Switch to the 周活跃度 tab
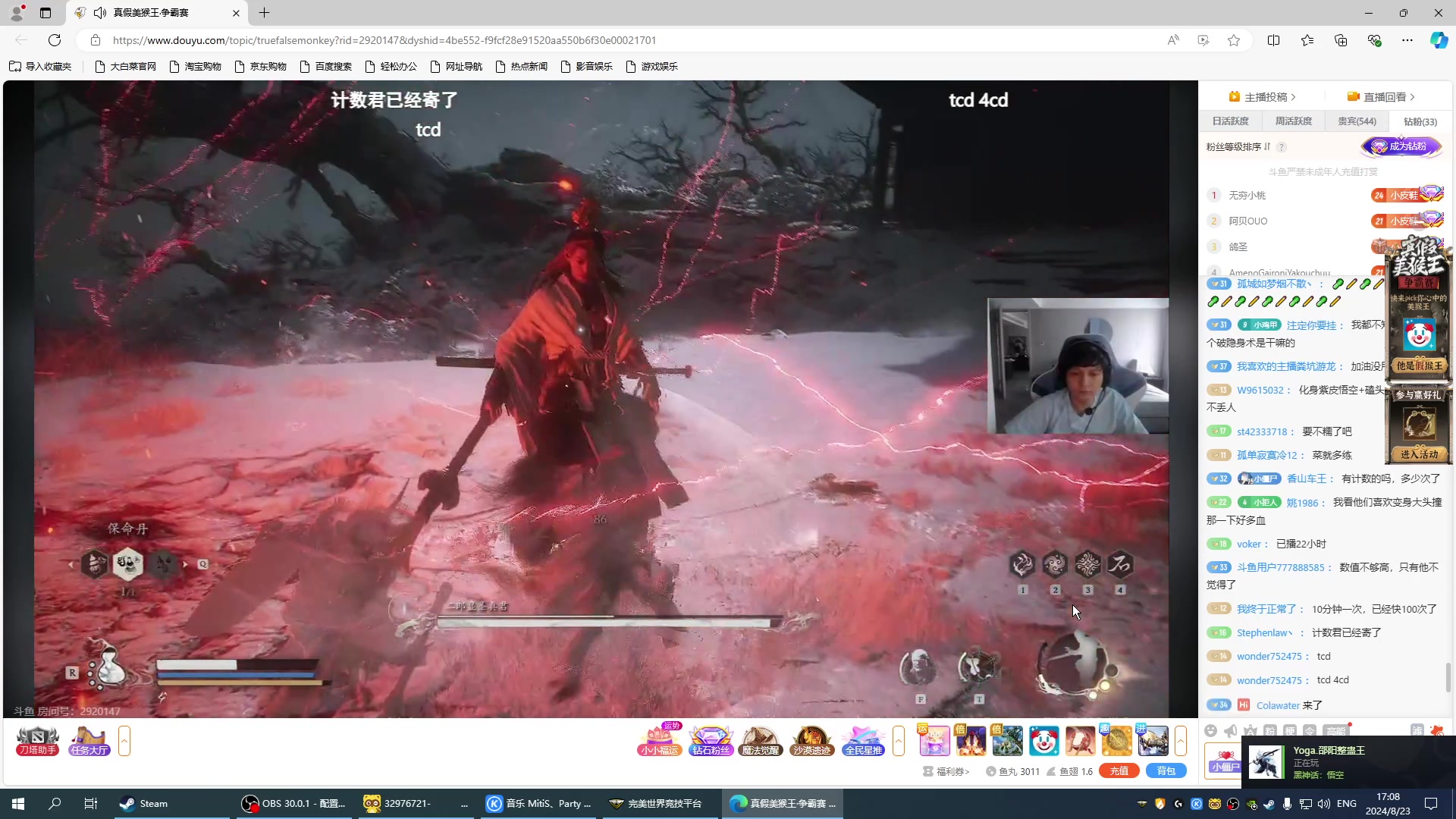 1294,121
